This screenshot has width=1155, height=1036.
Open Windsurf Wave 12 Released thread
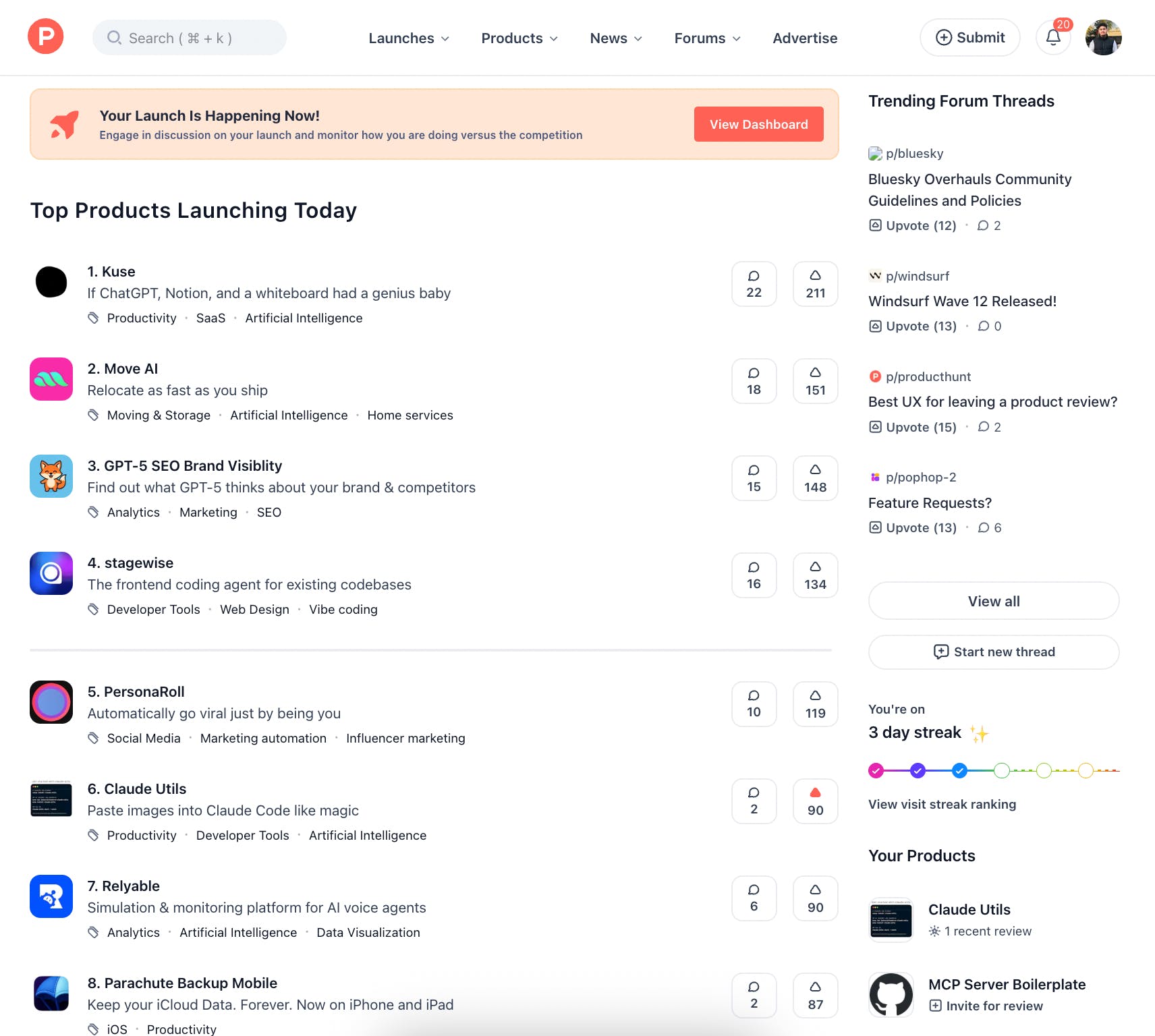[963, 301]
